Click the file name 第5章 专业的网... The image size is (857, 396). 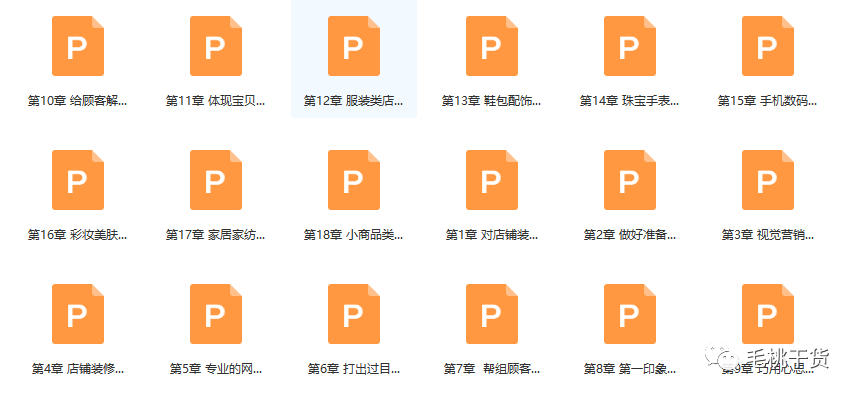216,369
